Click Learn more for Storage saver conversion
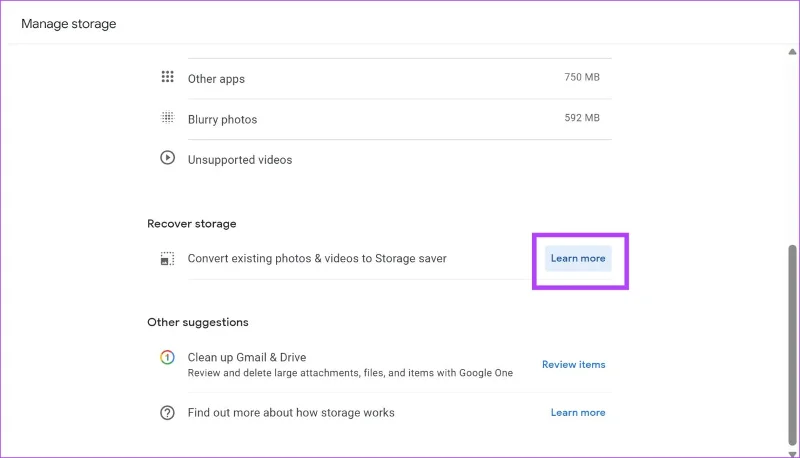800x458 pixels. (x=578, y=259)
